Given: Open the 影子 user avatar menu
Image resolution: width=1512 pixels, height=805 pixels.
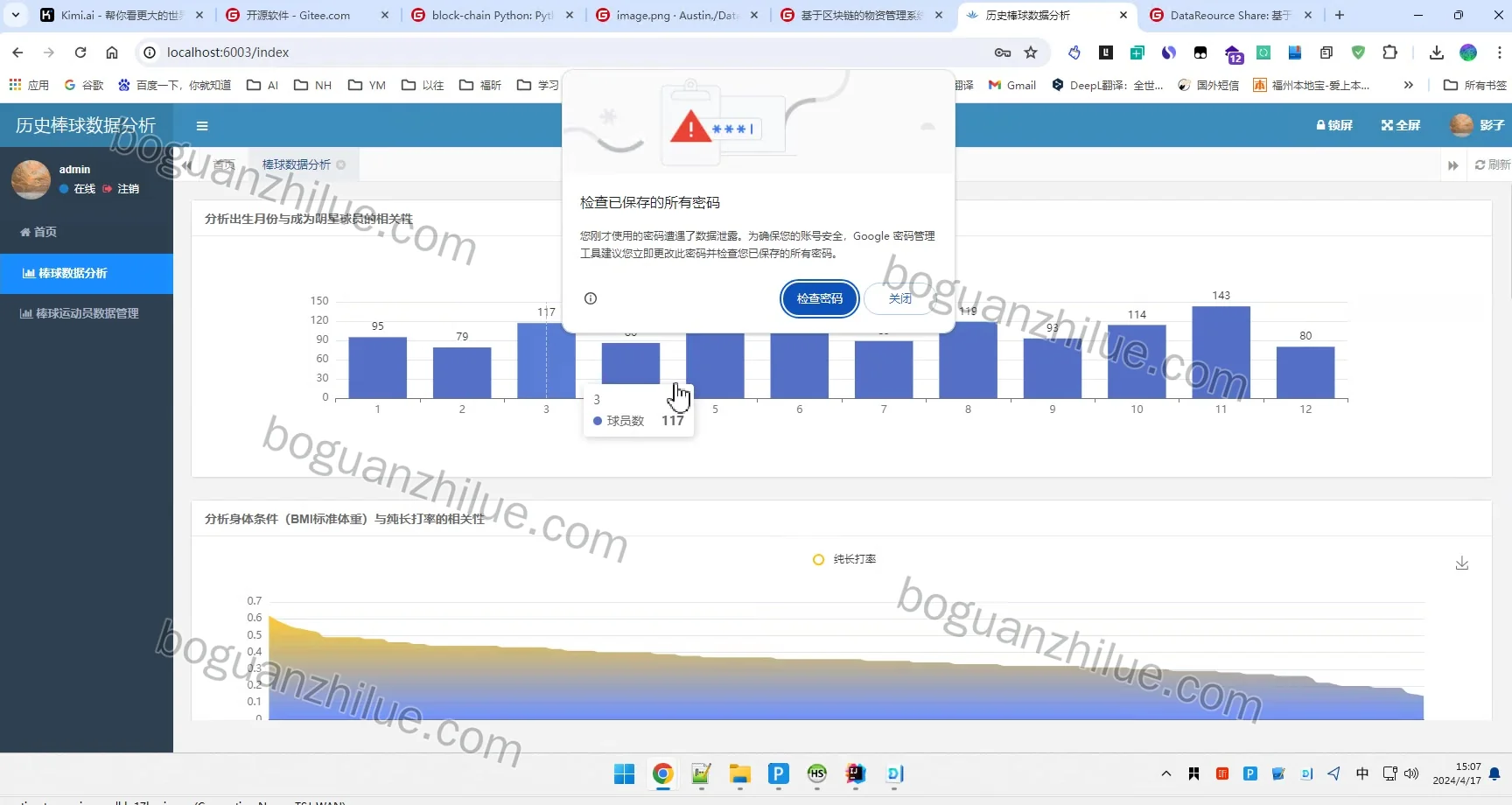Looking at the screenshot, I should [1477, 125].
